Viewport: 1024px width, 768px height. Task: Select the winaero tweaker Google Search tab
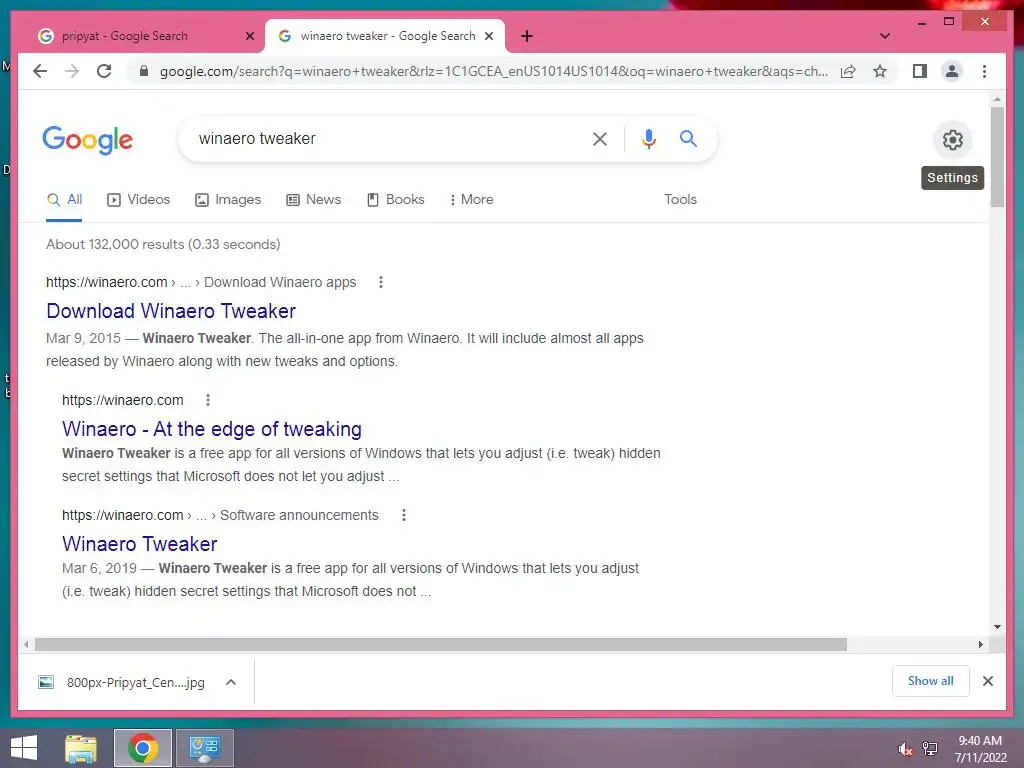385,36
